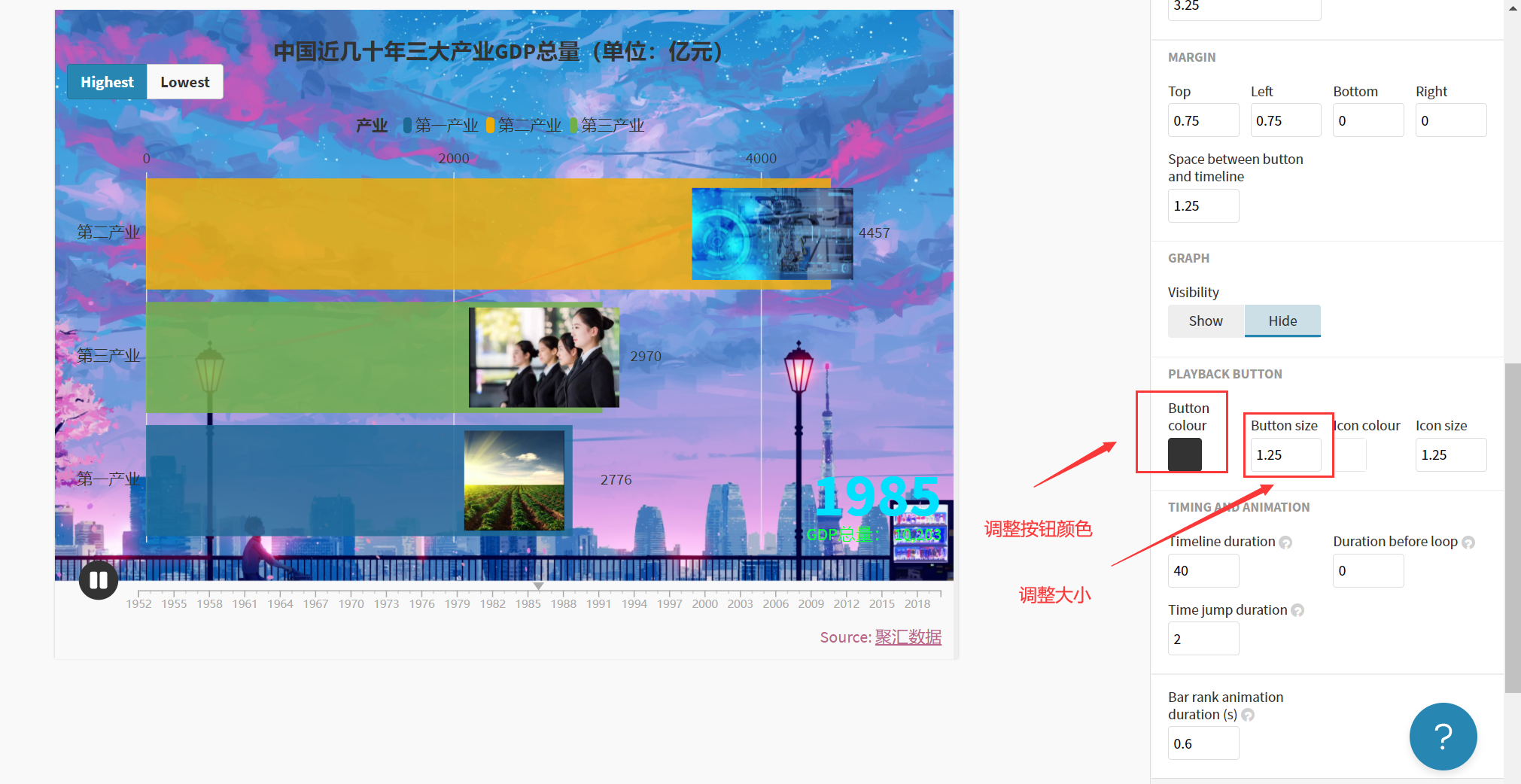Show the graph visibility
This screenshot has width=1521, height=784.
click(1205, 321)
